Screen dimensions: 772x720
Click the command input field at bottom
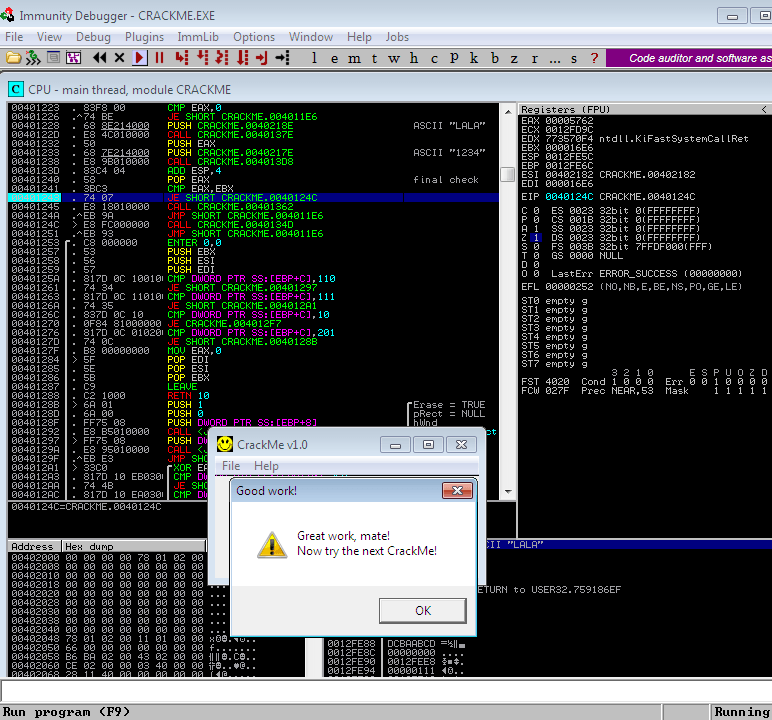(386, 691)
